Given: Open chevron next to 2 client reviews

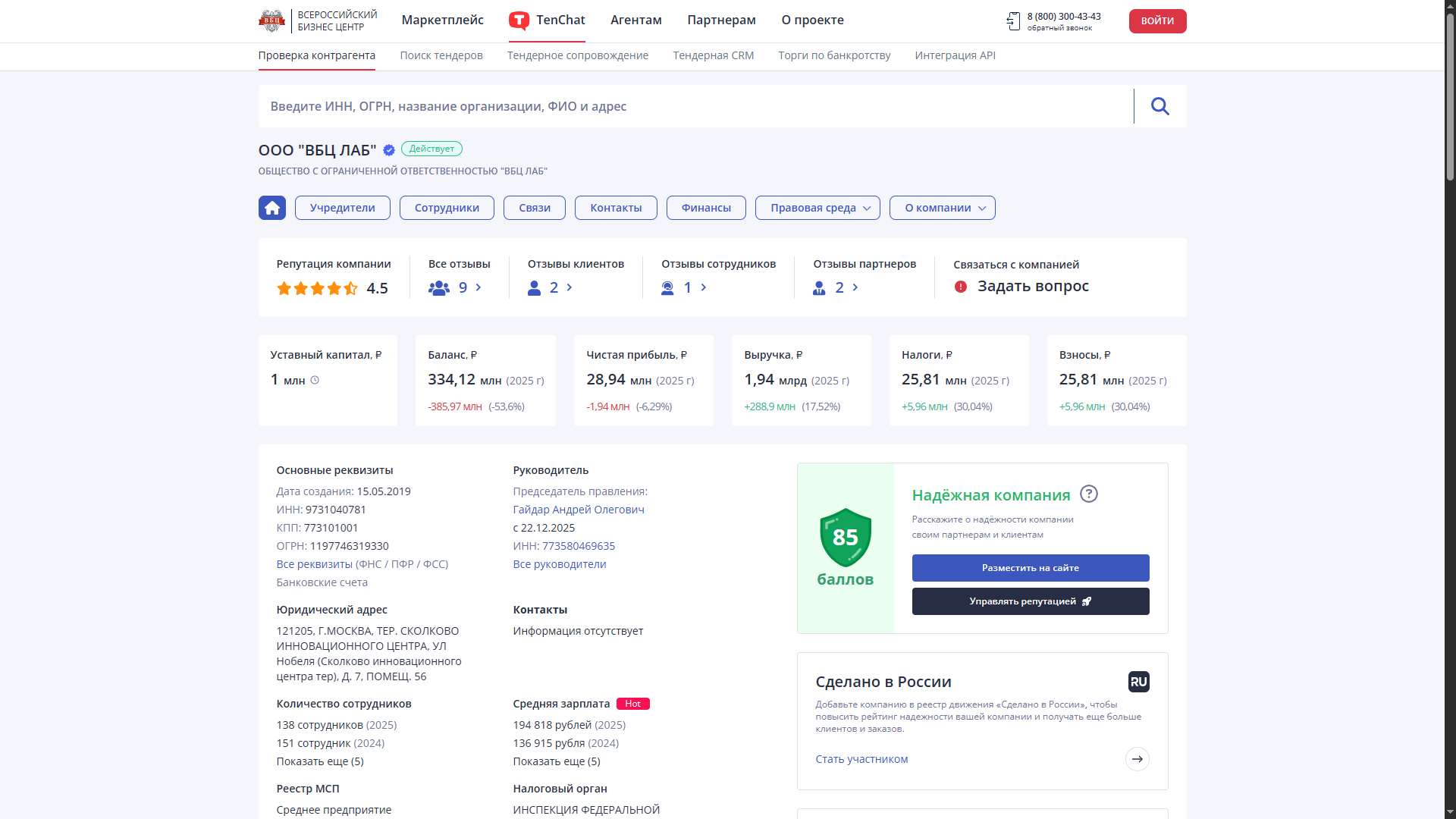Looking at the screenshot, I should (570, 287).
